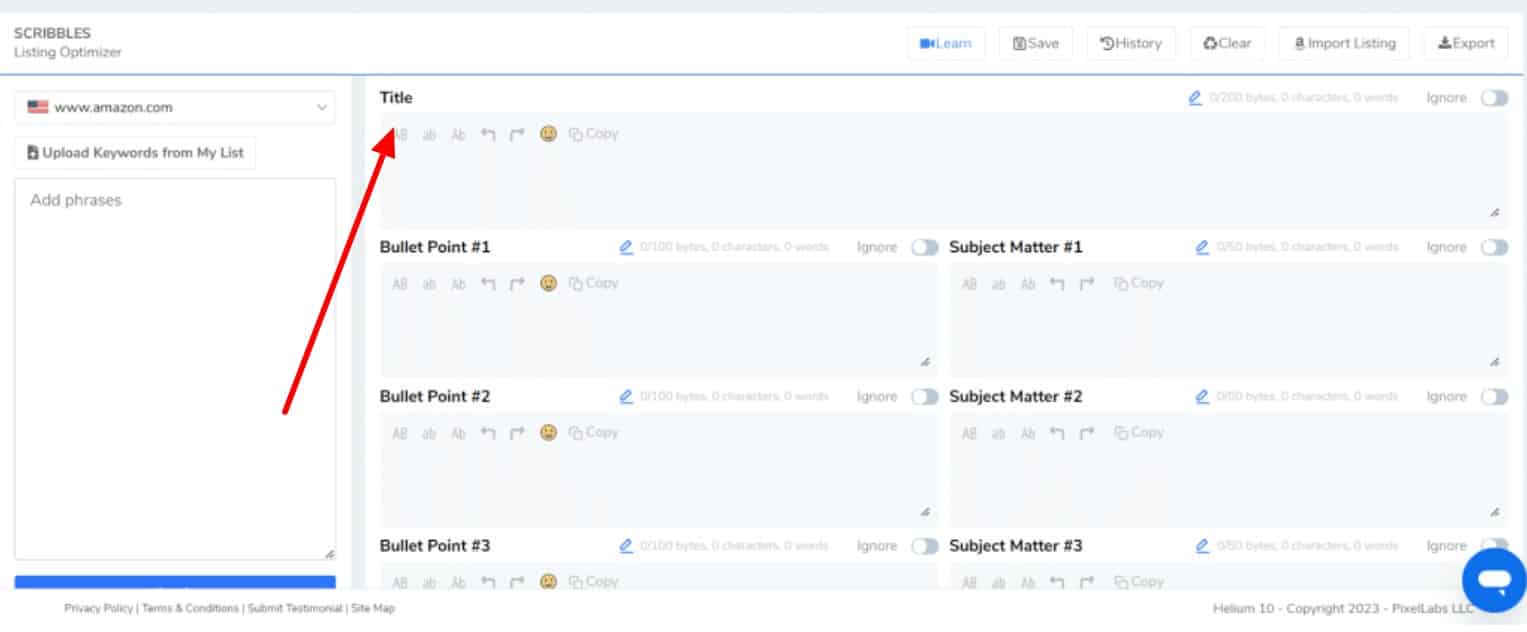Copy the Bullet Point #1 text
The image size is (1527, 632).
tap(594, 283)
